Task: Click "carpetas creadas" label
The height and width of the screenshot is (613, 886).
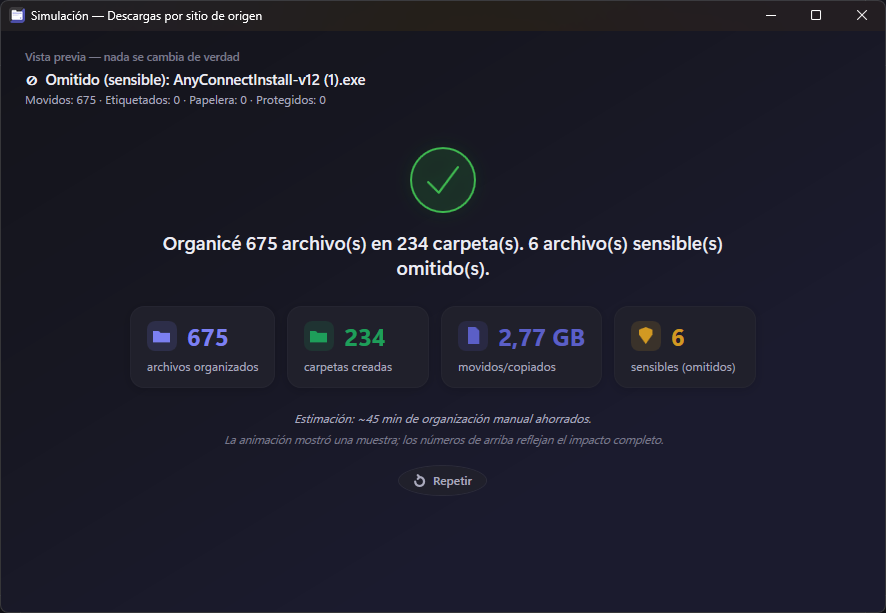Action: pos(348,367)
